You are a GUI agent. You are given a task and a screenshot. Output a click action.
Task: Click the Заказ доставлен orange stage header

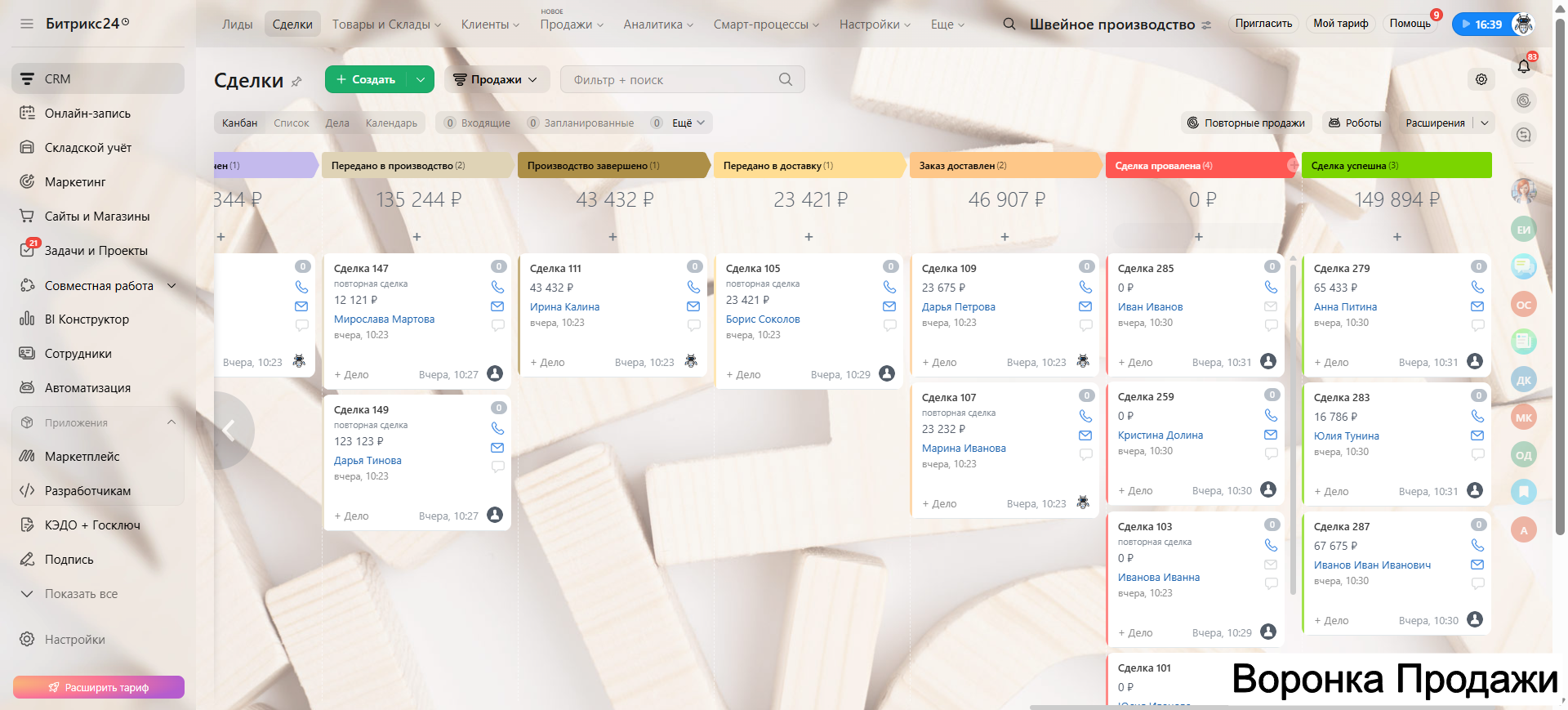[1004, 165]
